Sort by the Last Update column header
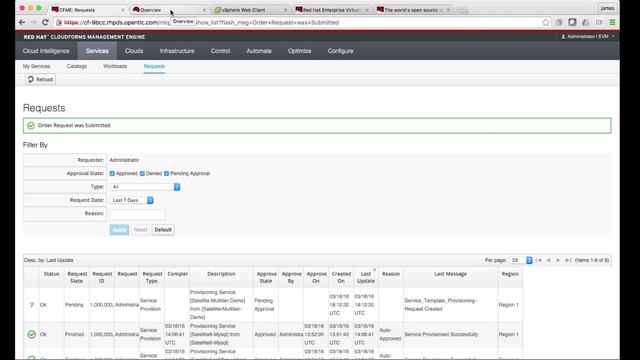 pyautogui.click(x=366, y=278)
